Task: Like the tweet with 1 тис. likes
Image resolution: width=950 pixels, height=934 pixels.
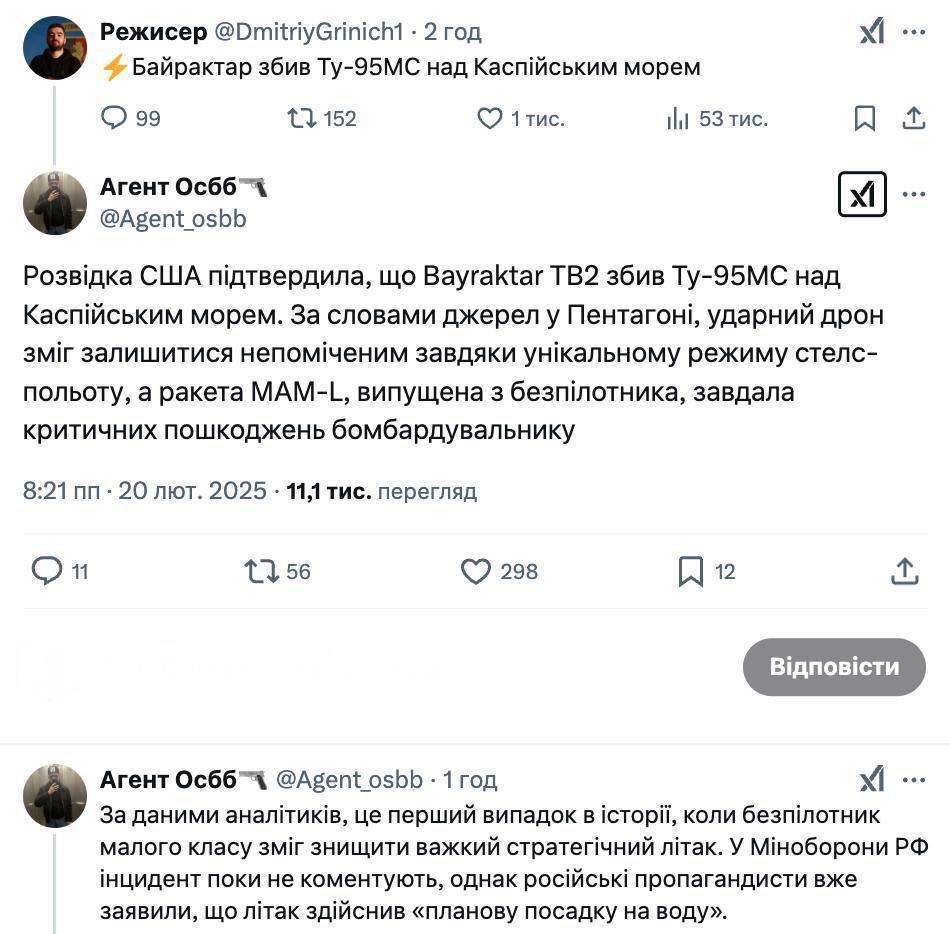Action: (490, 118)
